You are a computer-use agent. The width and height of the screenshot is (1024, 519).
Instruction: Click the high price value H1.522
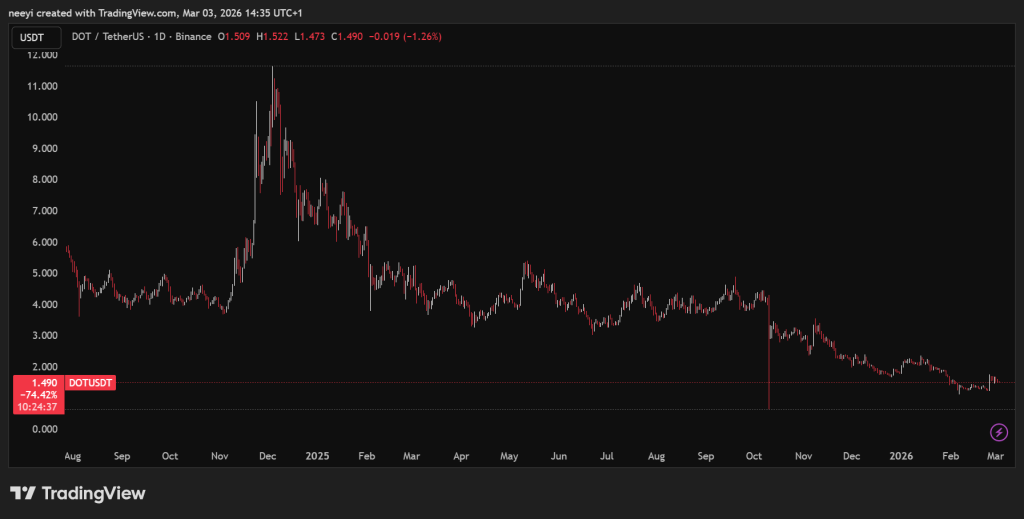[272, 37]
